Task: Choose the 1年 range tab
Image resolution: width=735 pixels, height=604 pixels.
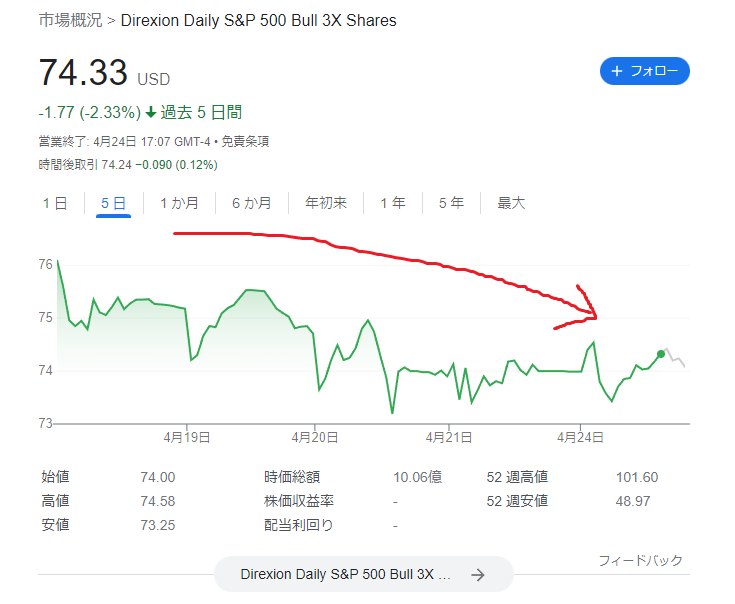Action: click(x=393, y=203)
